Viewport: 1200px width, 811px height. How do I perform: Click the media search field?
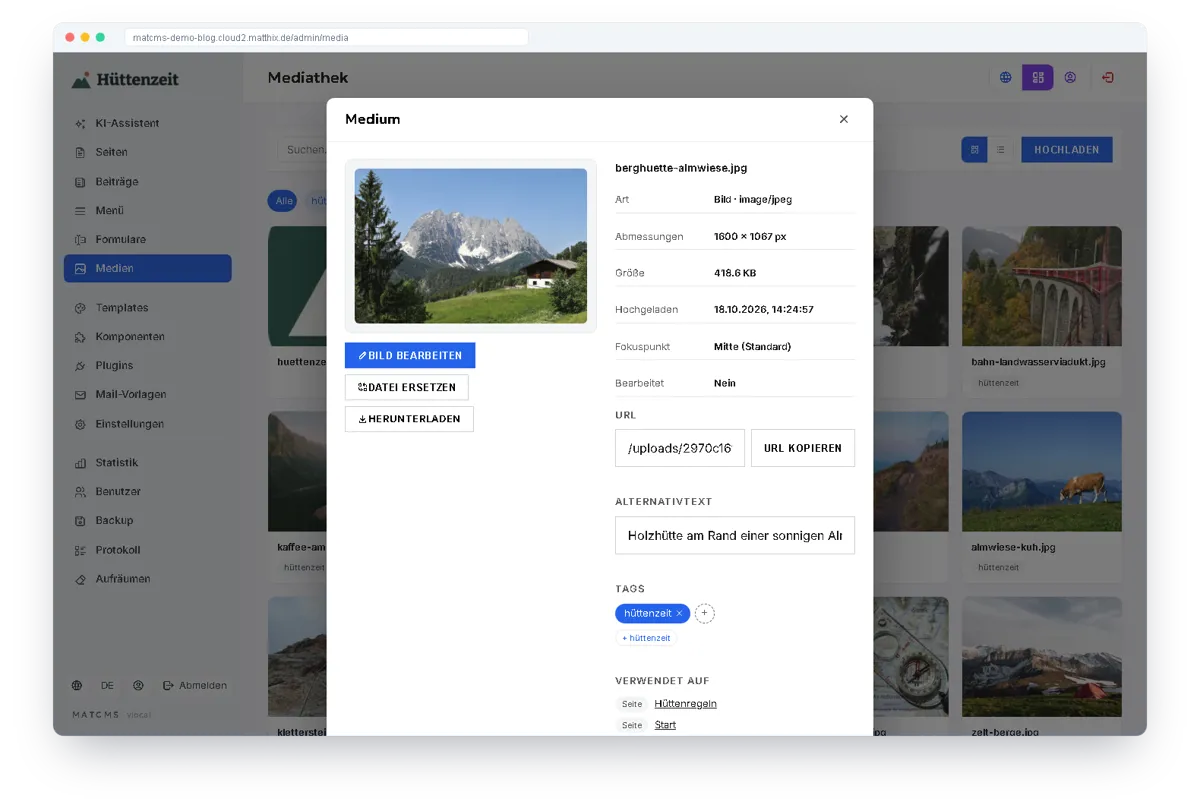click(303, 150)
